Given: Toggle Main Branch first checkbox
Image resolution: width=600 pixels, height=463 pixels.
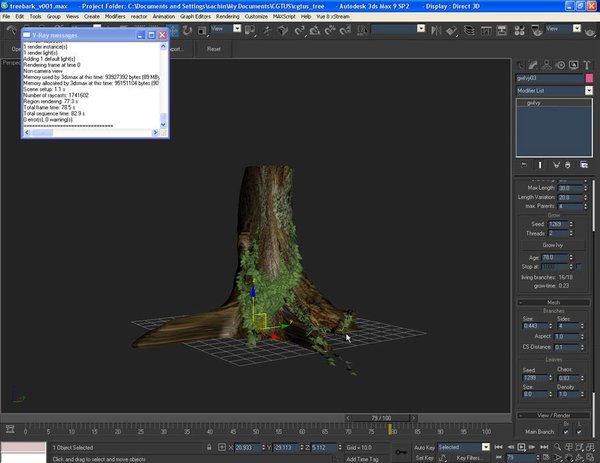Looking at the screenshot, I should point(564,430).
